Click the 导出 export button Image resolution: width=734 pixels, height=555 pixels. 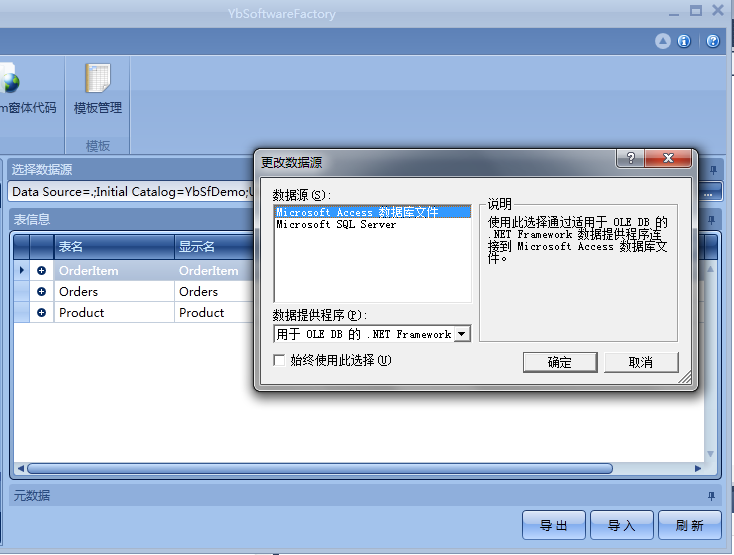(554, 525)
